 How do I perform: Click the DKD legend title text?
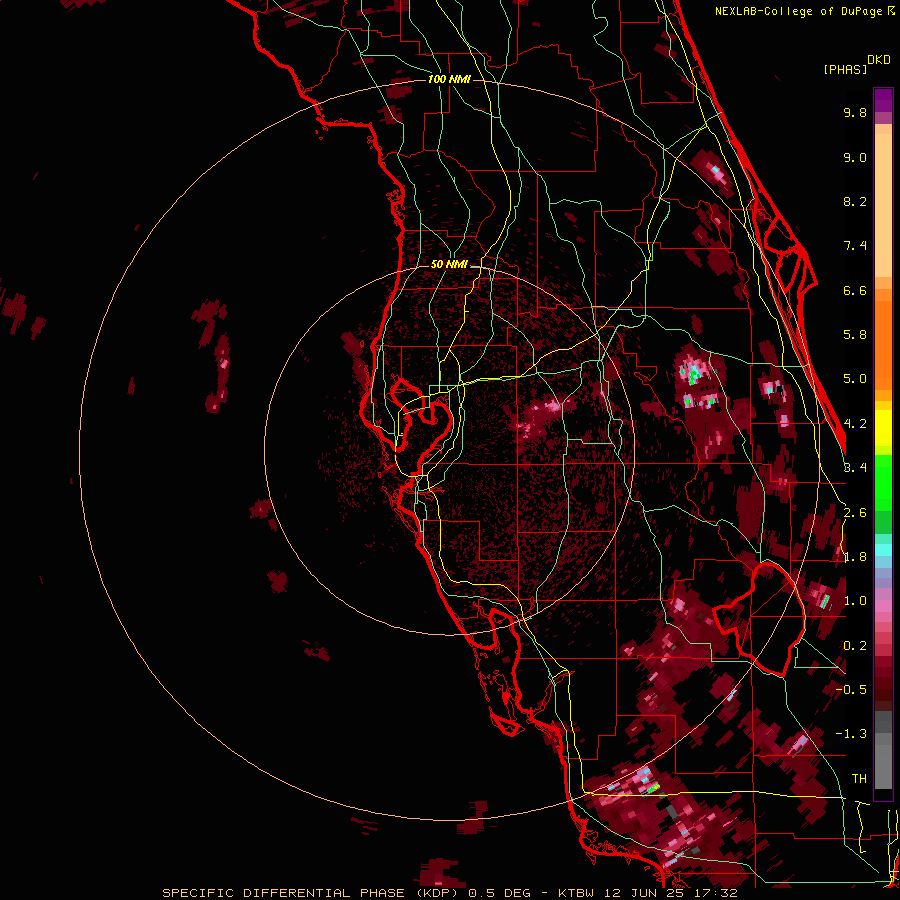pyautogui.click(x=879, y=60)
